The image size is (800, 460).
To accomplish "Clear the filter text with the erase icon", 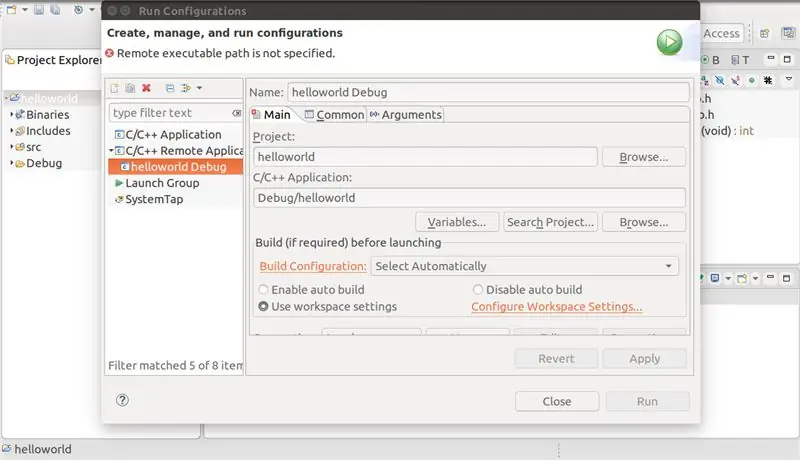I will click(236, 113).
